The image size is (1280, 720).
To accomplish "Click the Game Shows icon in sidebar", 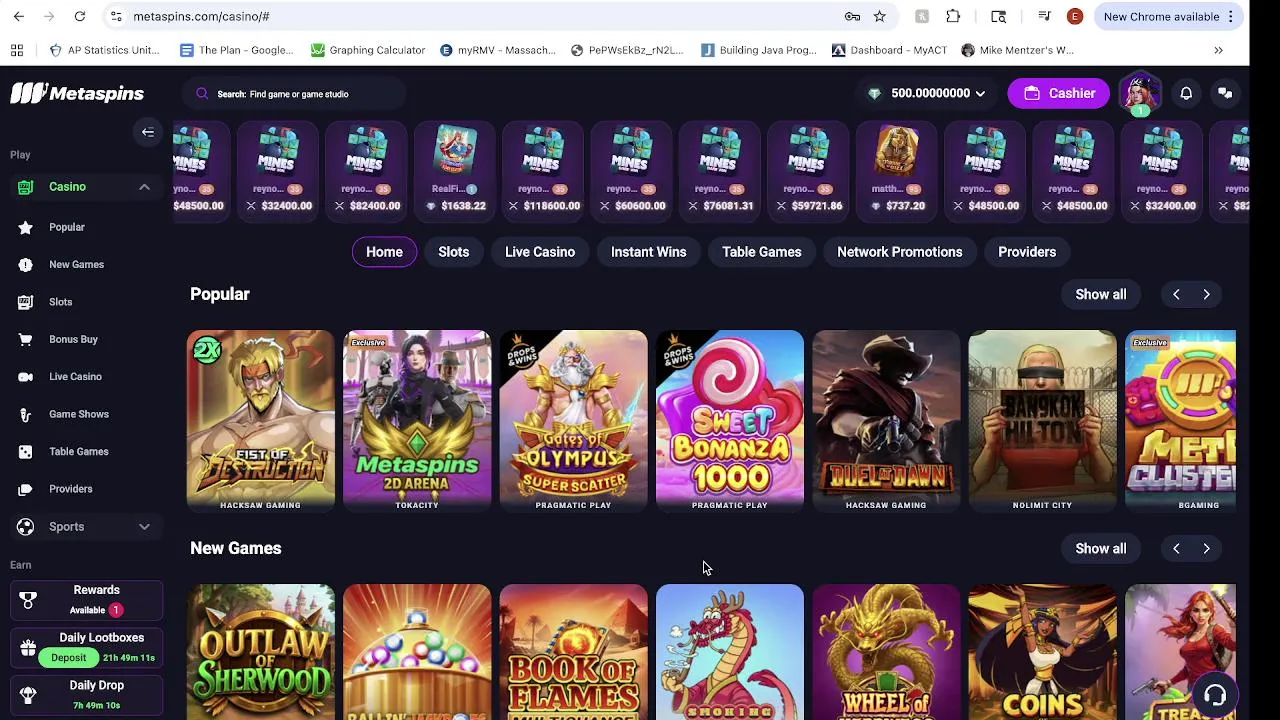I will click(x=26, y=414).
